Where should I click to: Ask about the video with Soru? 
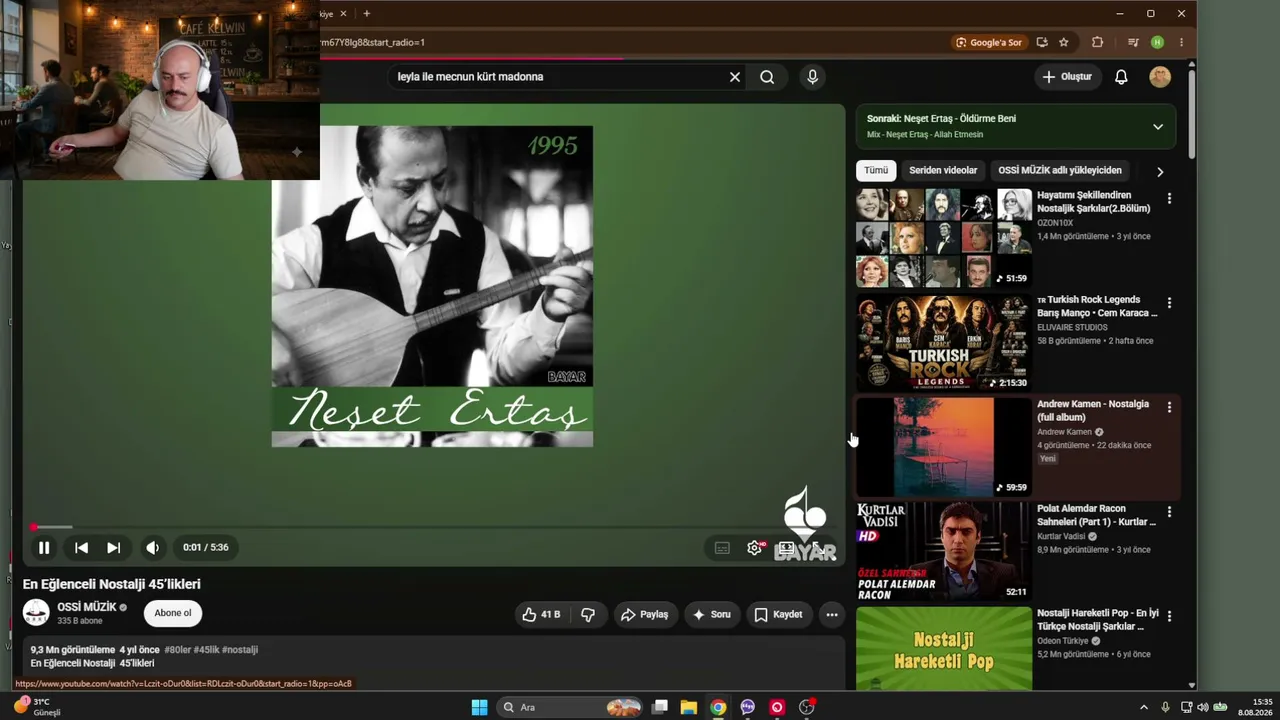(711, 615)
